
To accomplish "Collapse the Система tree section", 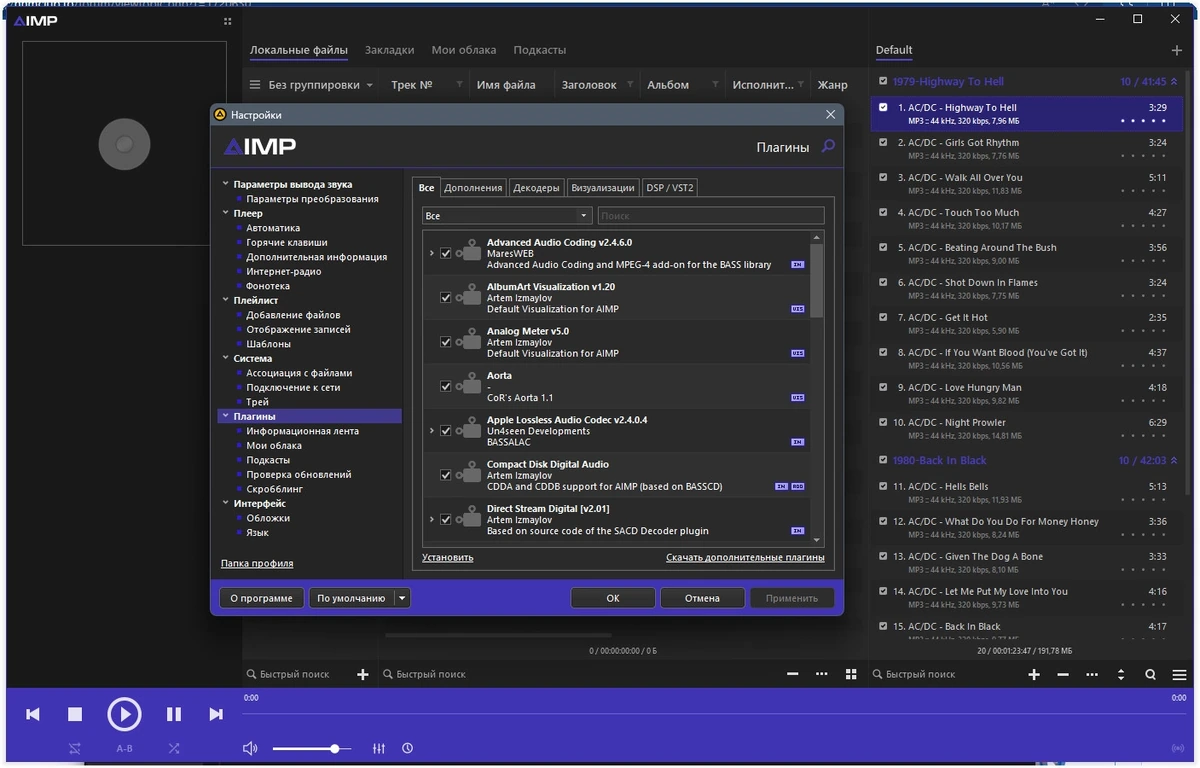I will (x=225, y=358).
